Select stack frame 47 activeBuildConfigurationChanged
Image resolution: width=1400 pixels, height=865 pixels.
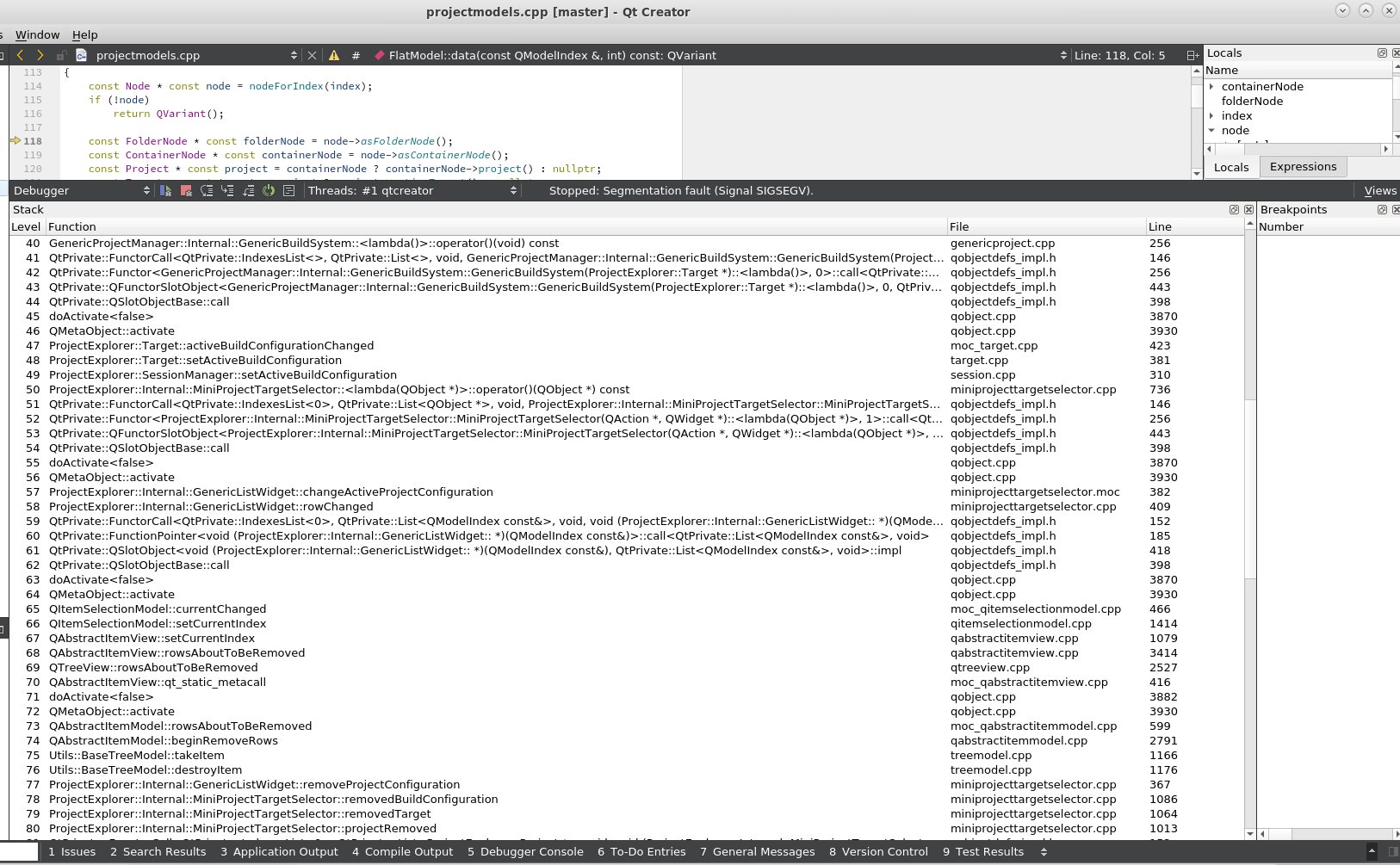[x=211, y=345]
